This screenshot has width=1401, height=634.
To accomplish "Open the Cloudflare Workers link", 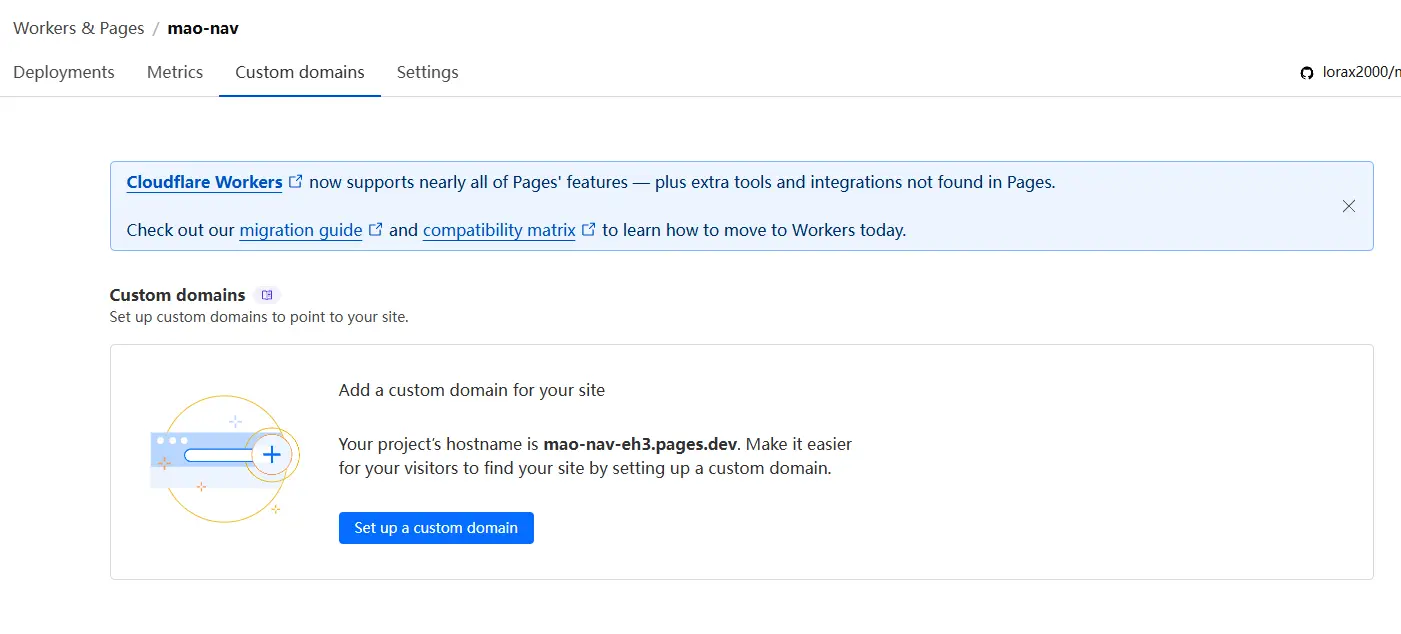I will (x=204, y=182).
